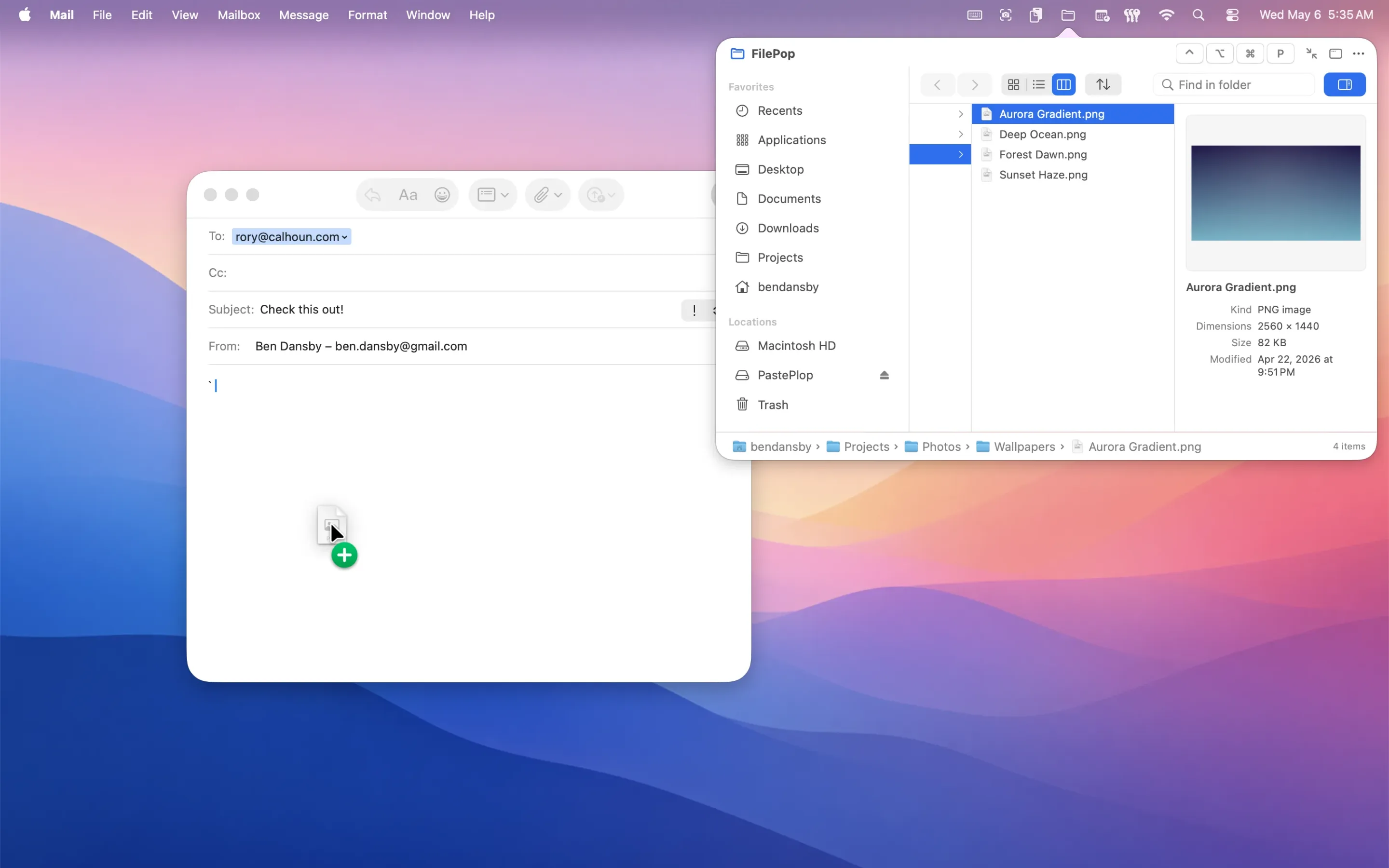Toggle the Control key modifier in FilePop
The height and width of the screenshot is (868, 1389).
point(1189,54)
